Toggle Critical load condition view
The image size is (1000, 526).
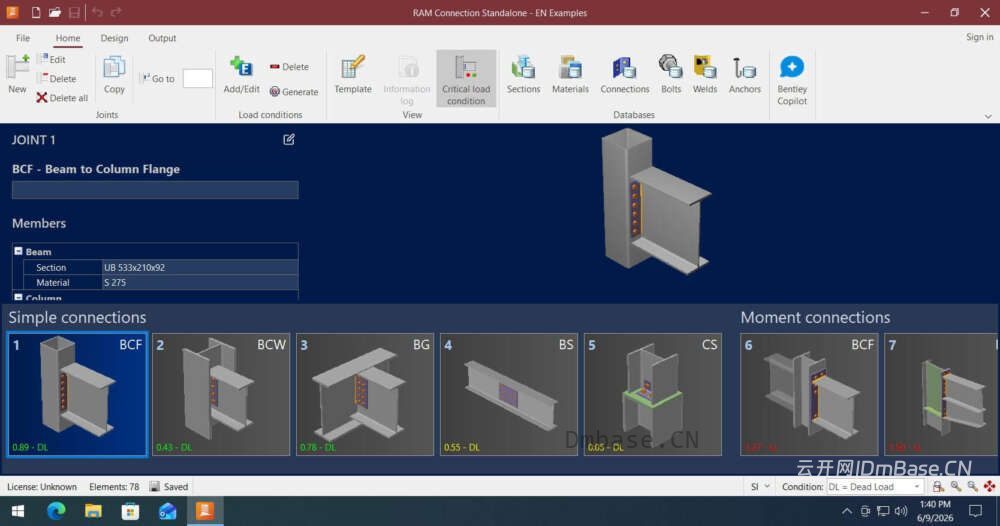[466, 79]
